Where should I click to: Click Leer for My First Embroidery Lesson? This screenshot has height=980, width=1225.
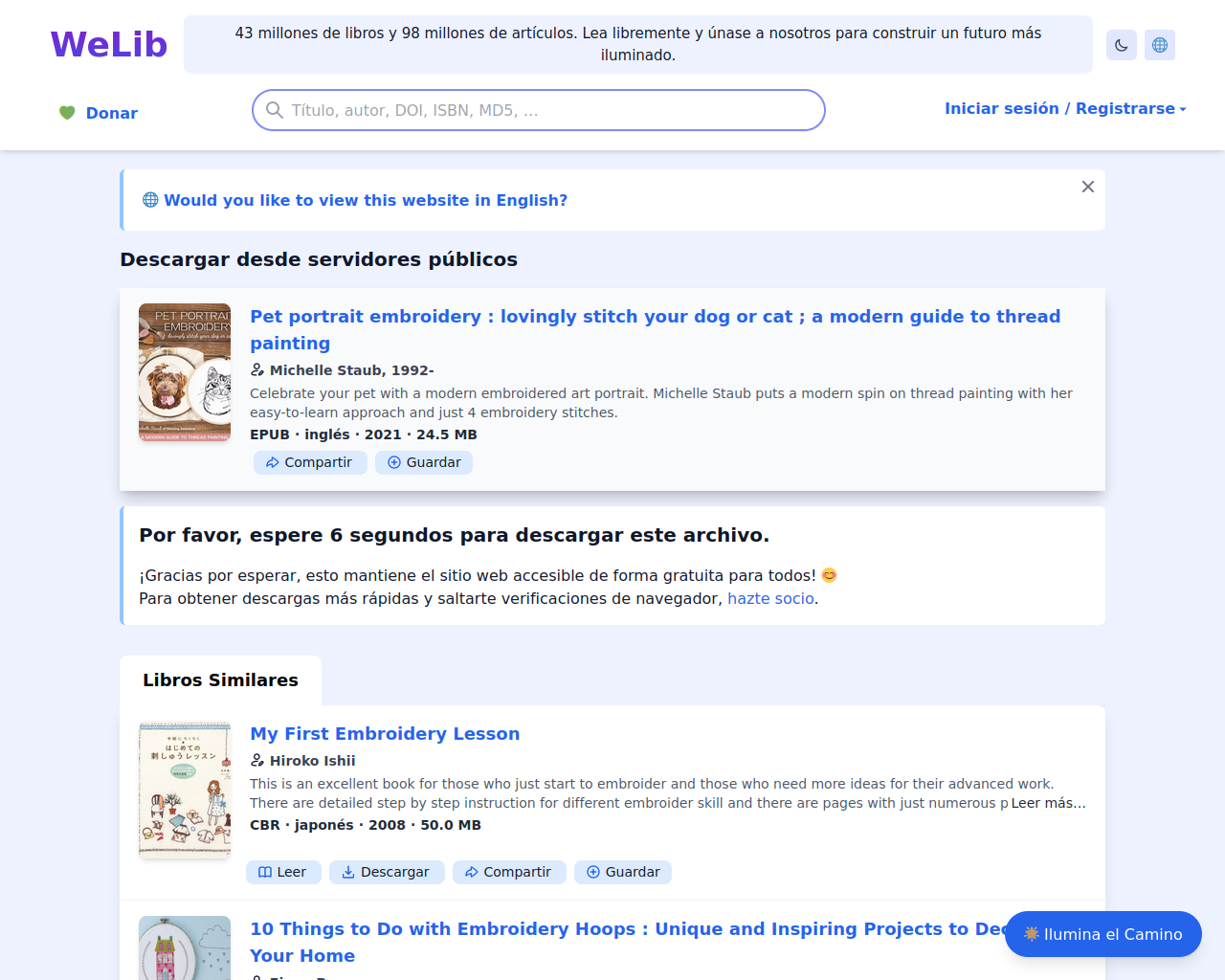(x=283, y=872)
